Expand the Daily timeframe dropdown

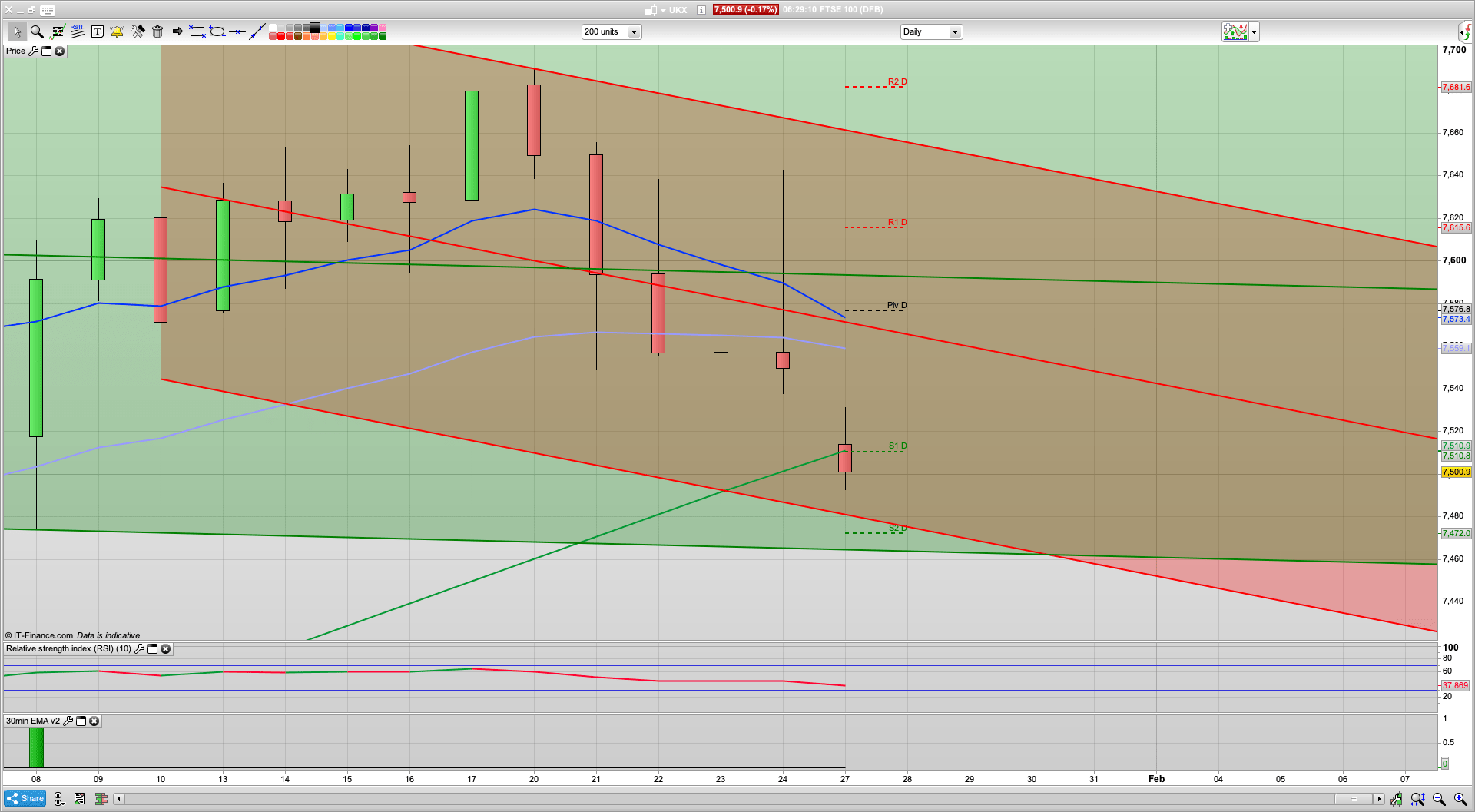pyautogui.click(x=955, y=32)
